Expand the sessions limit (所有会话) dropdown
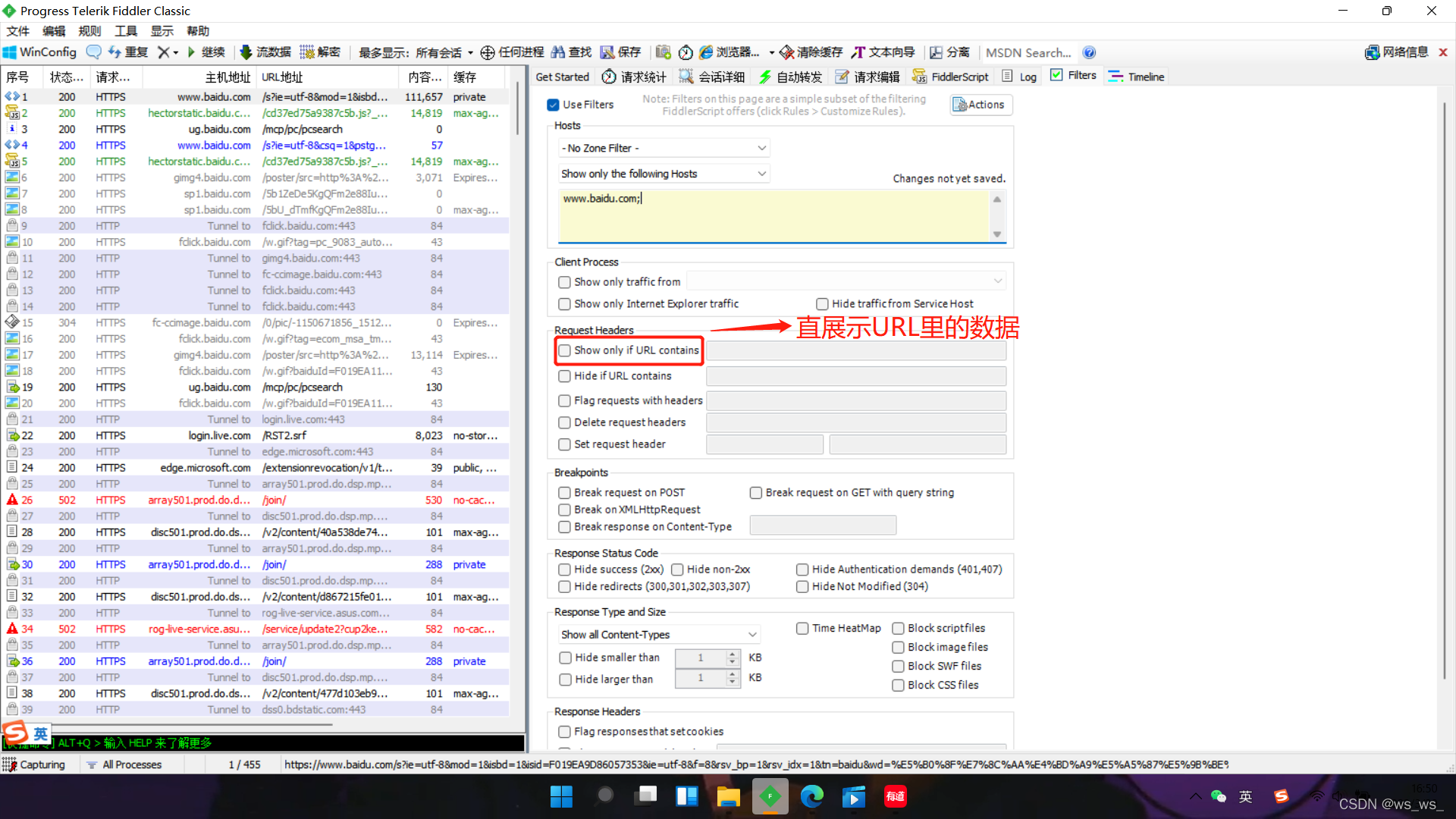 470,52
